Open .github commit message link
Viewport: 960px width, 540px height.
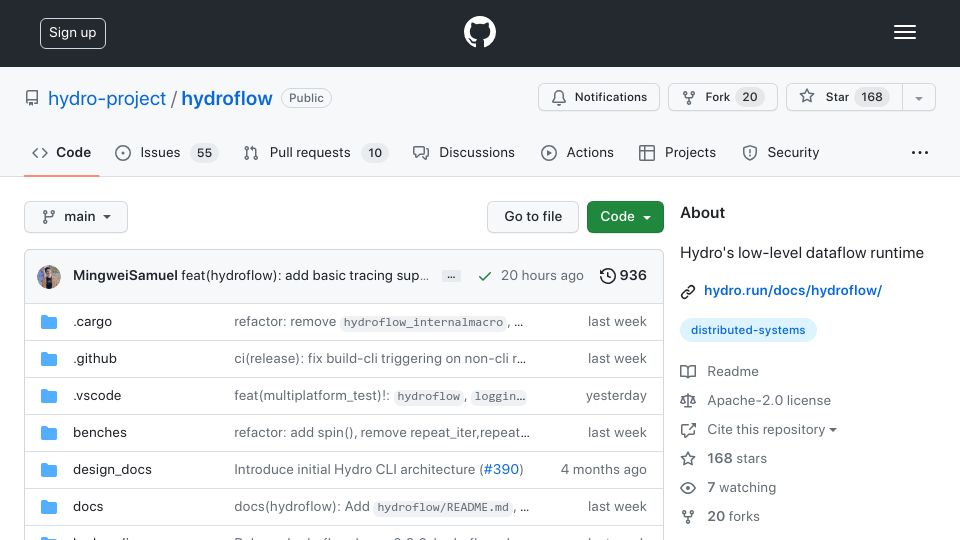tap(380, 359)
